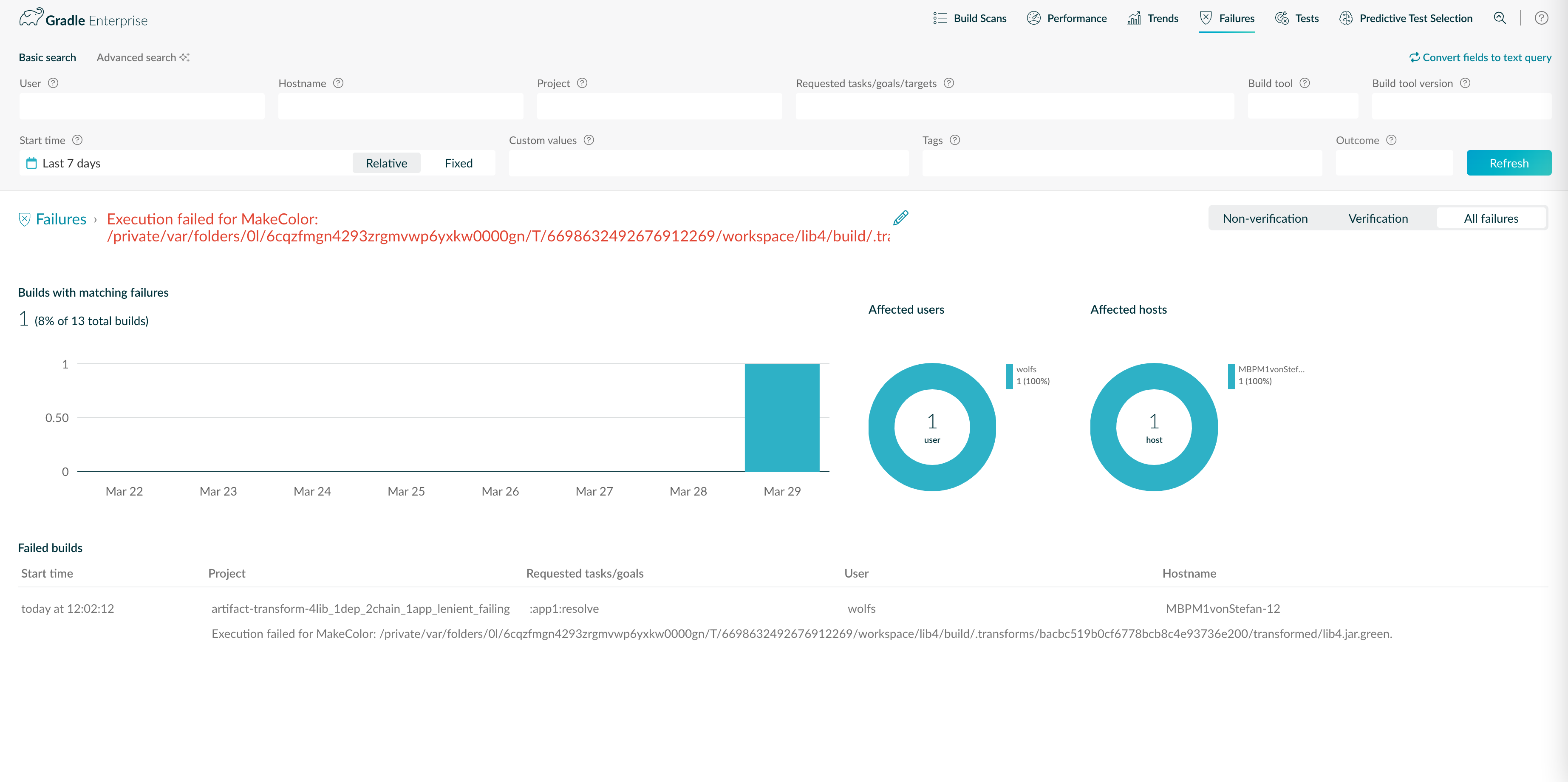
Task: Switch start time mode to Fixed
Action: [459, 163]
